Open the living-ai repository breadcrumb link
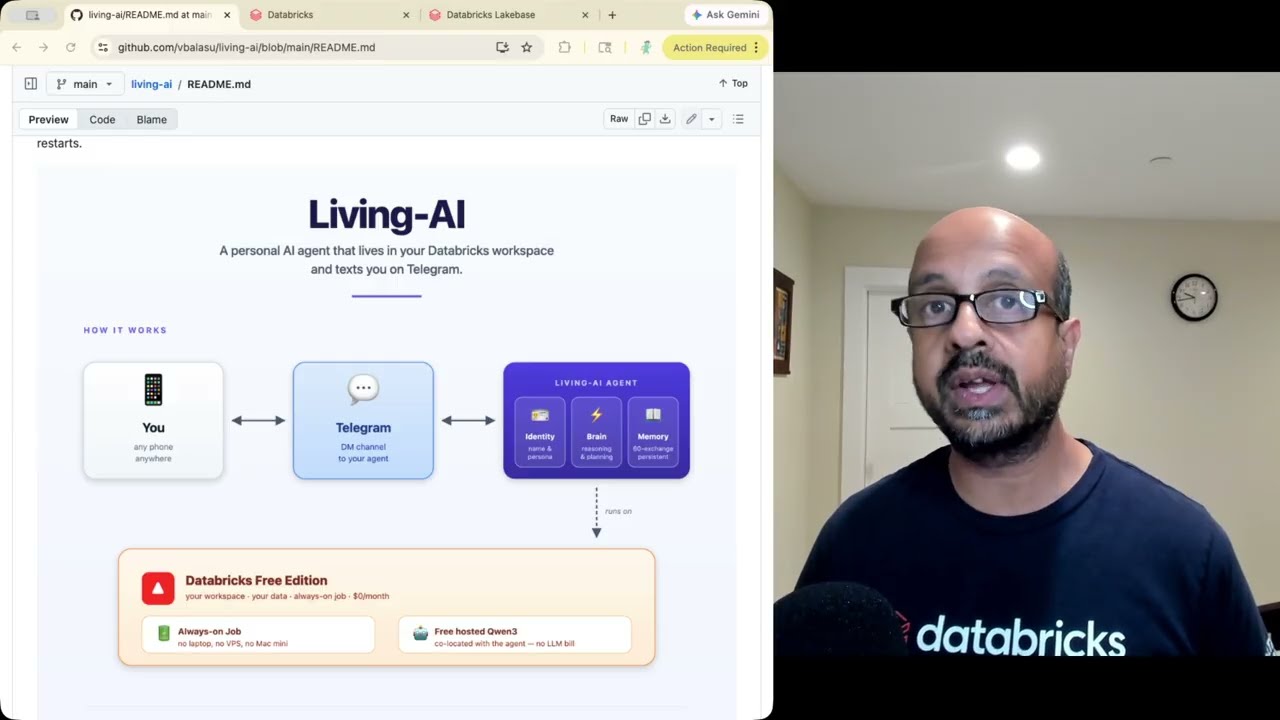The width and height of the screenshot is (1280, 720). point(151,84)
